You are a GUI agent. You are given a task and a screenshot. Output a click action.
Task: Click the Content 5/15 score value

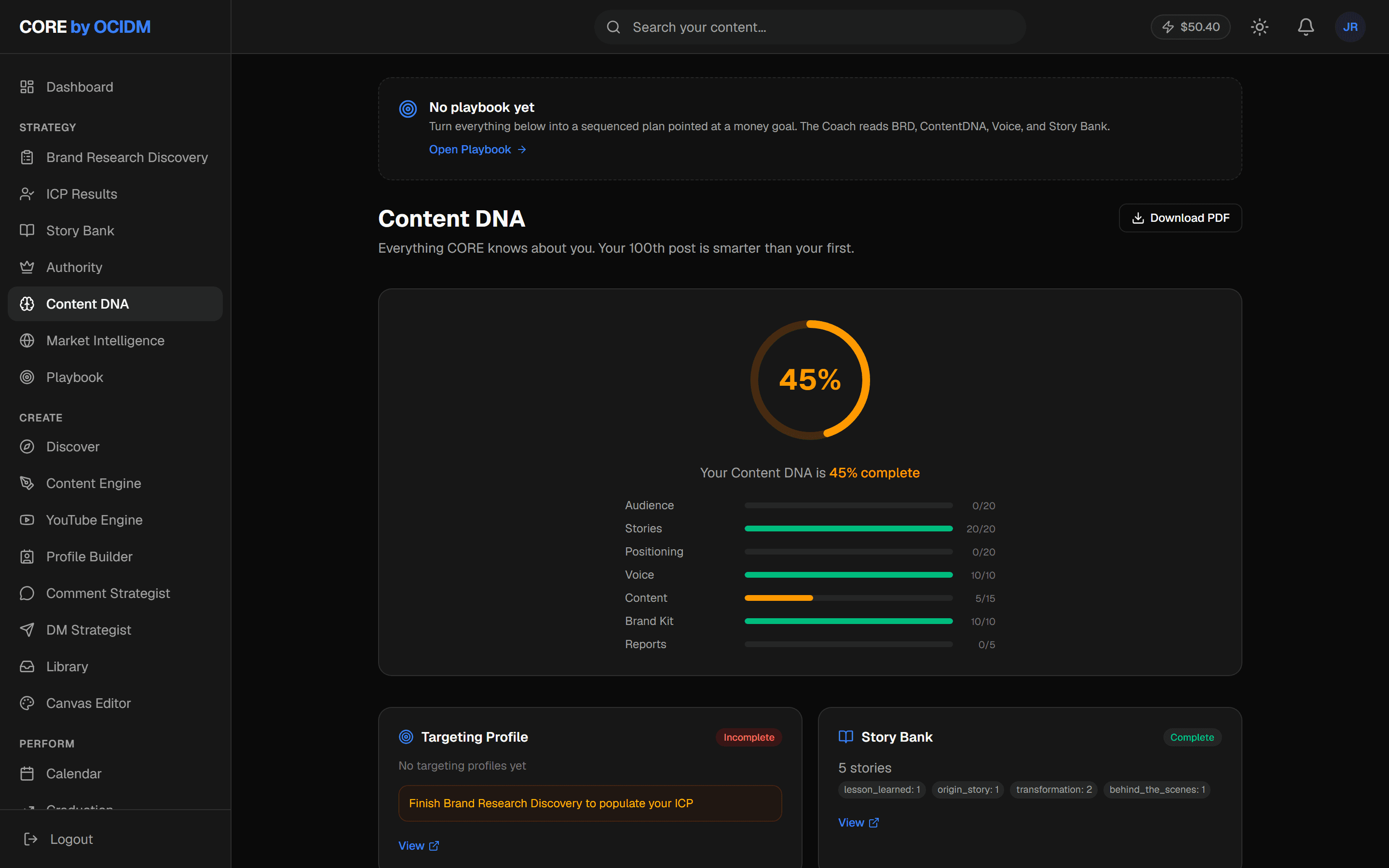(985, 598)
